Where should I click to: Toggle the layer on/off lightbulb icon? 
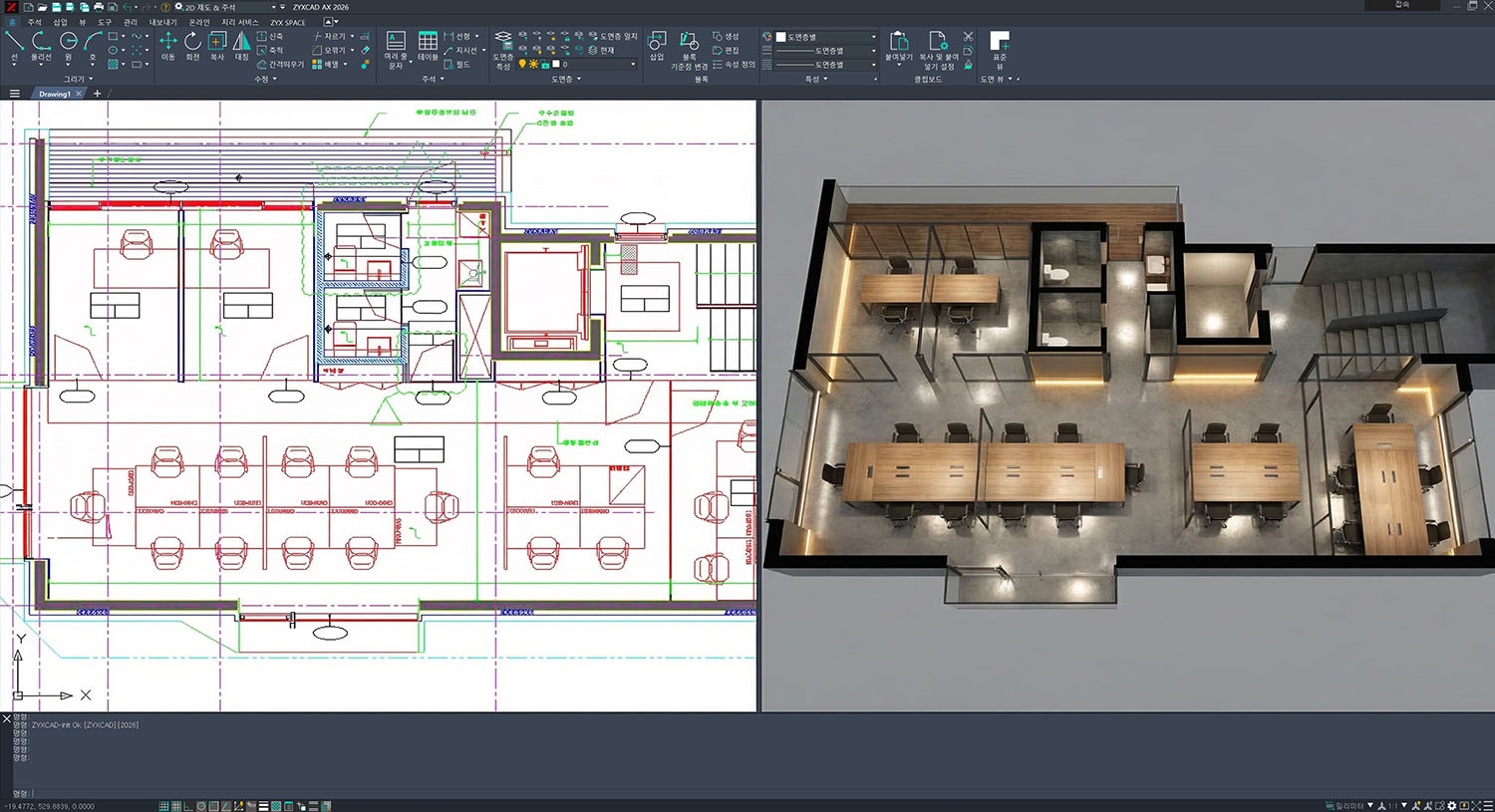[x=521, y=65]
